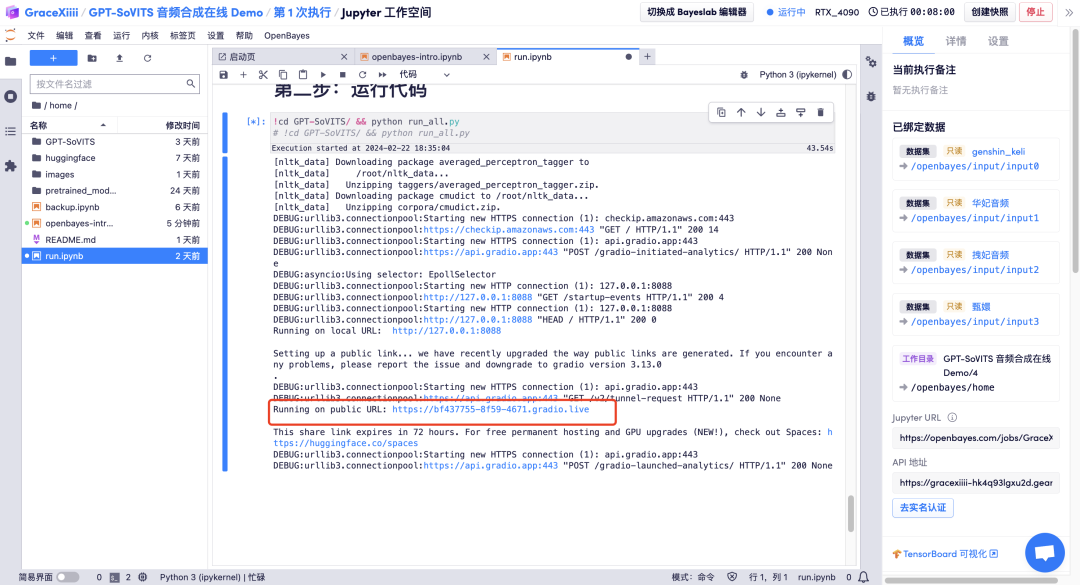Insert a new cell using the toolbar plus icon
Screen dimensions: 1080x585
pos(243,74)
